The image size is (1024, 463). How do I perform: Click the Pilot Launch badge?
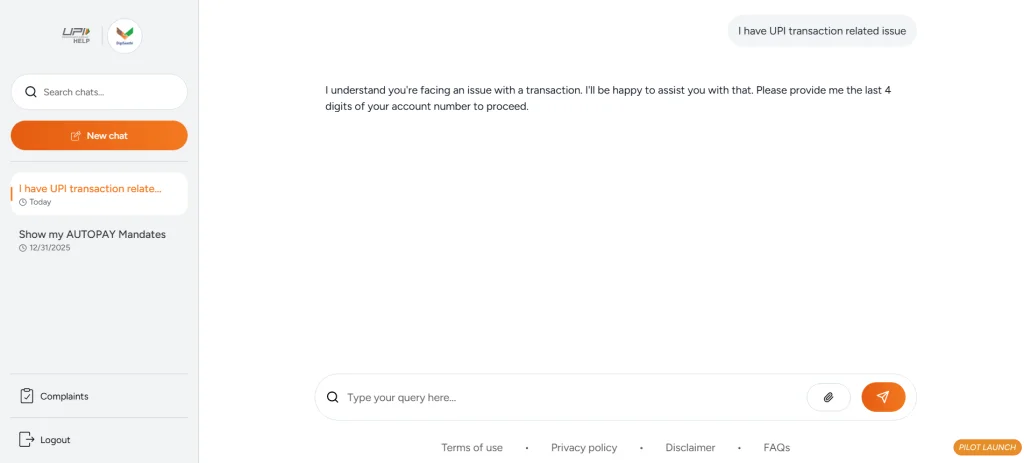[x=987, y=447]
